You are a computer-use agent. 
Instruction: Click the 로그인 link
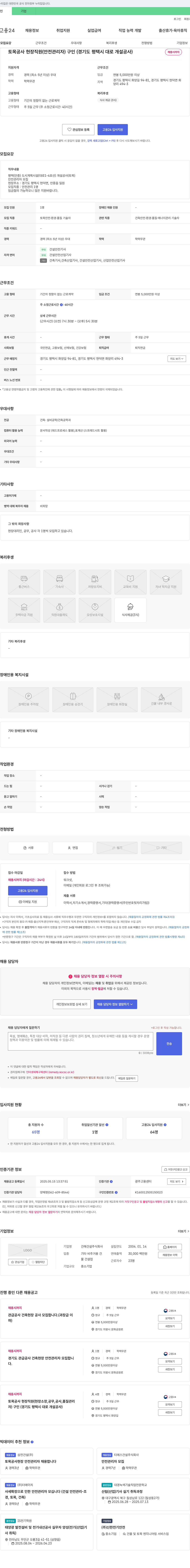coord(177,19)
